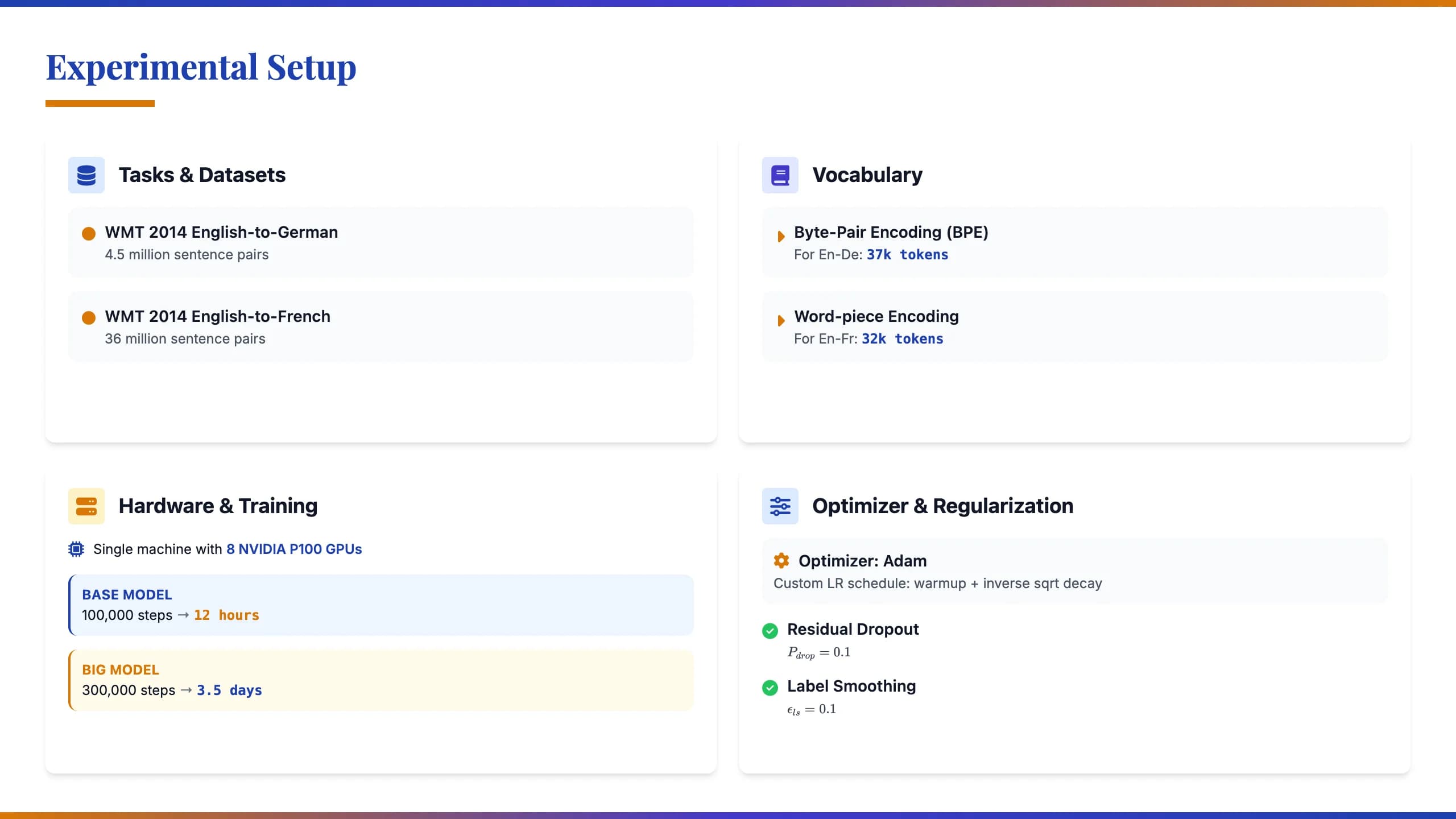Click the arrow beside Word-piece Encoding
Screen dimensions: 1456x819
point(781,320)
